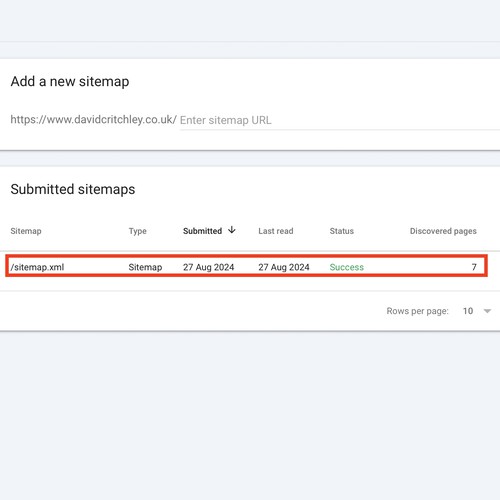Sort by the Sitemap column header
The width and height of the screenshot is (500, 500).
point(26,231)
